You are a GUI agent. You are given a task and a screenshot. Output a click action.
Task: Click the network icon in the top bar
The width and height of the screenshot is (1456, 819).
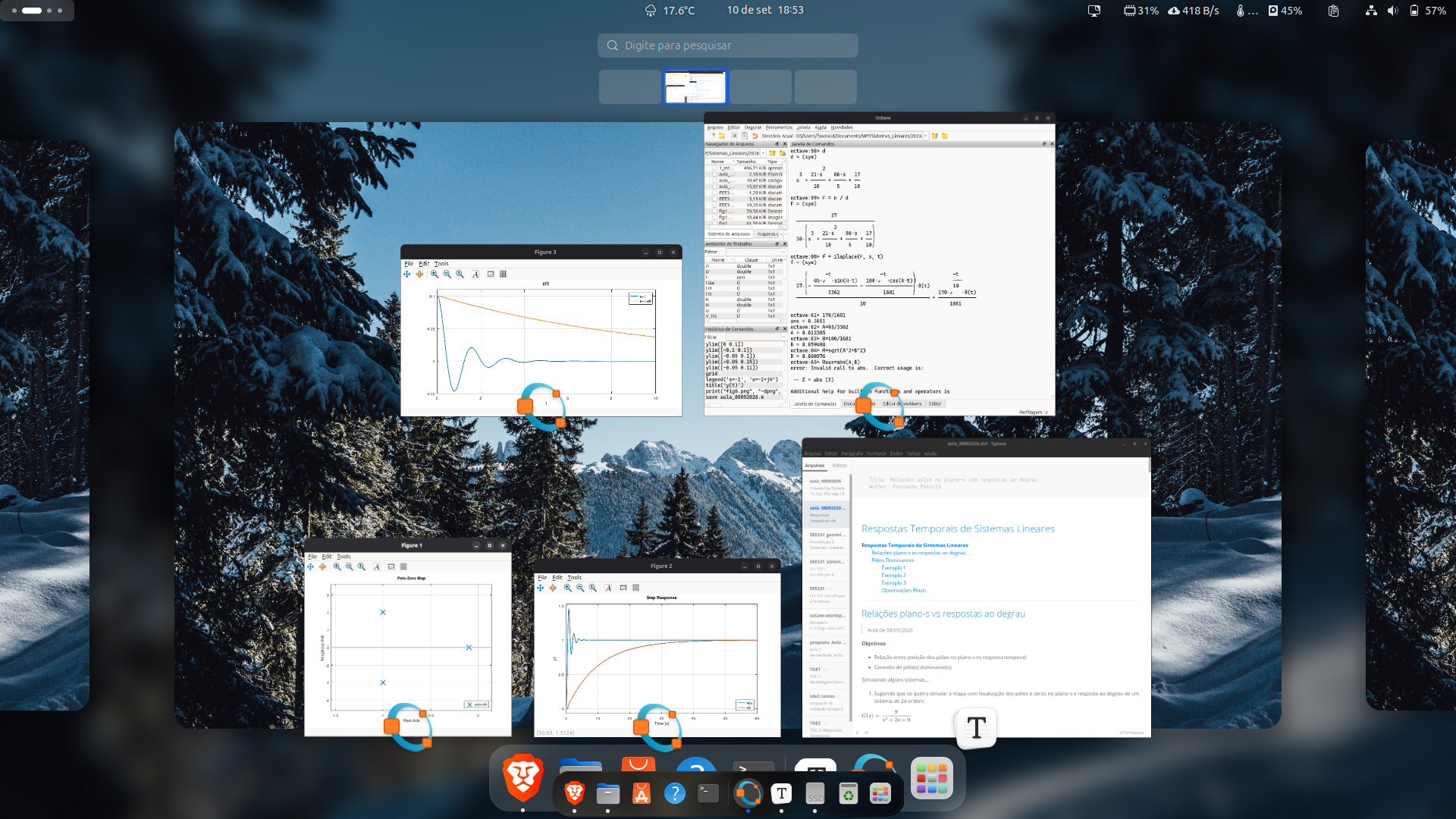point(1371,11)
